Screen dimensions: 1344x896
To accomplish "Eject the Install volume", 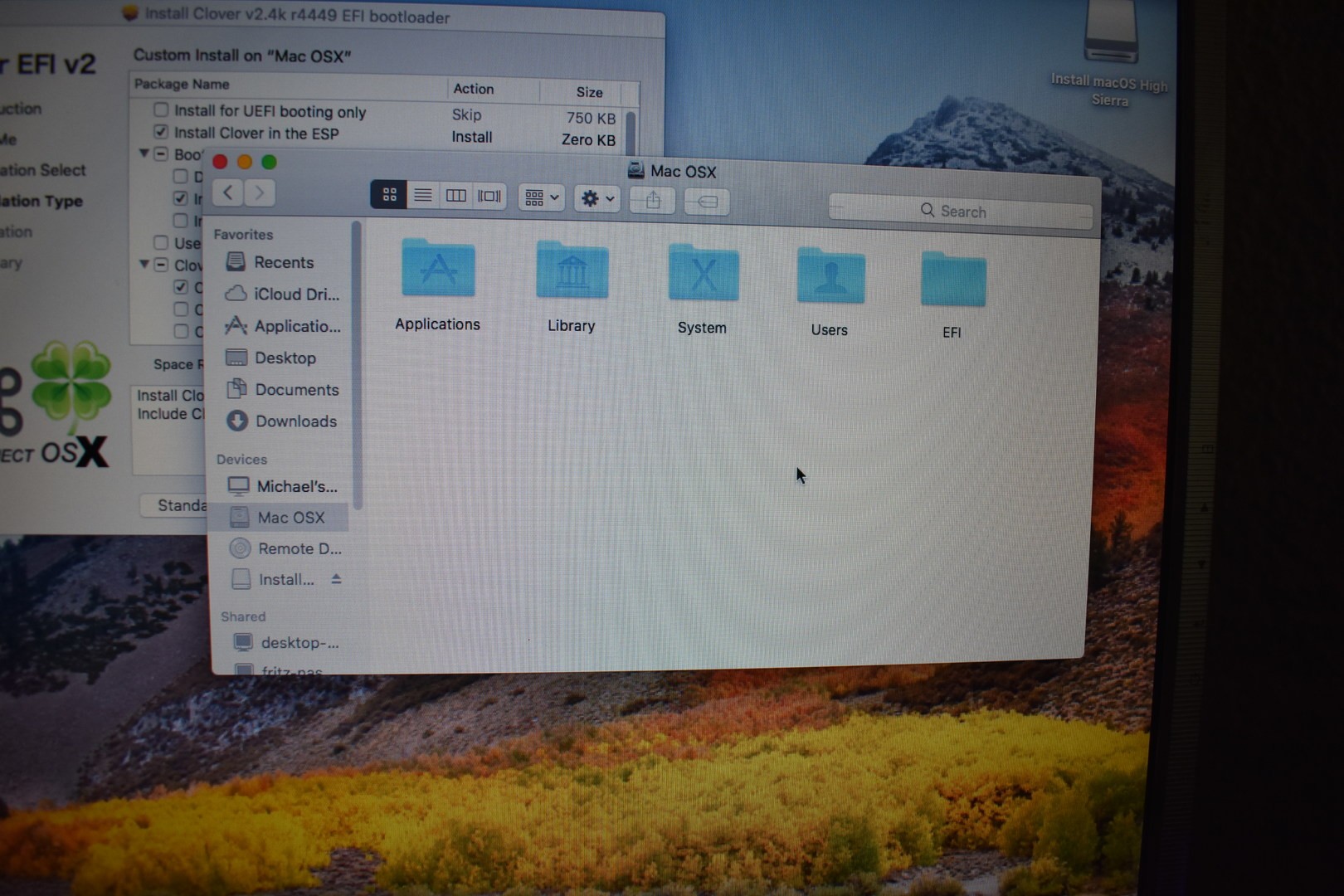I will [336, 579].
